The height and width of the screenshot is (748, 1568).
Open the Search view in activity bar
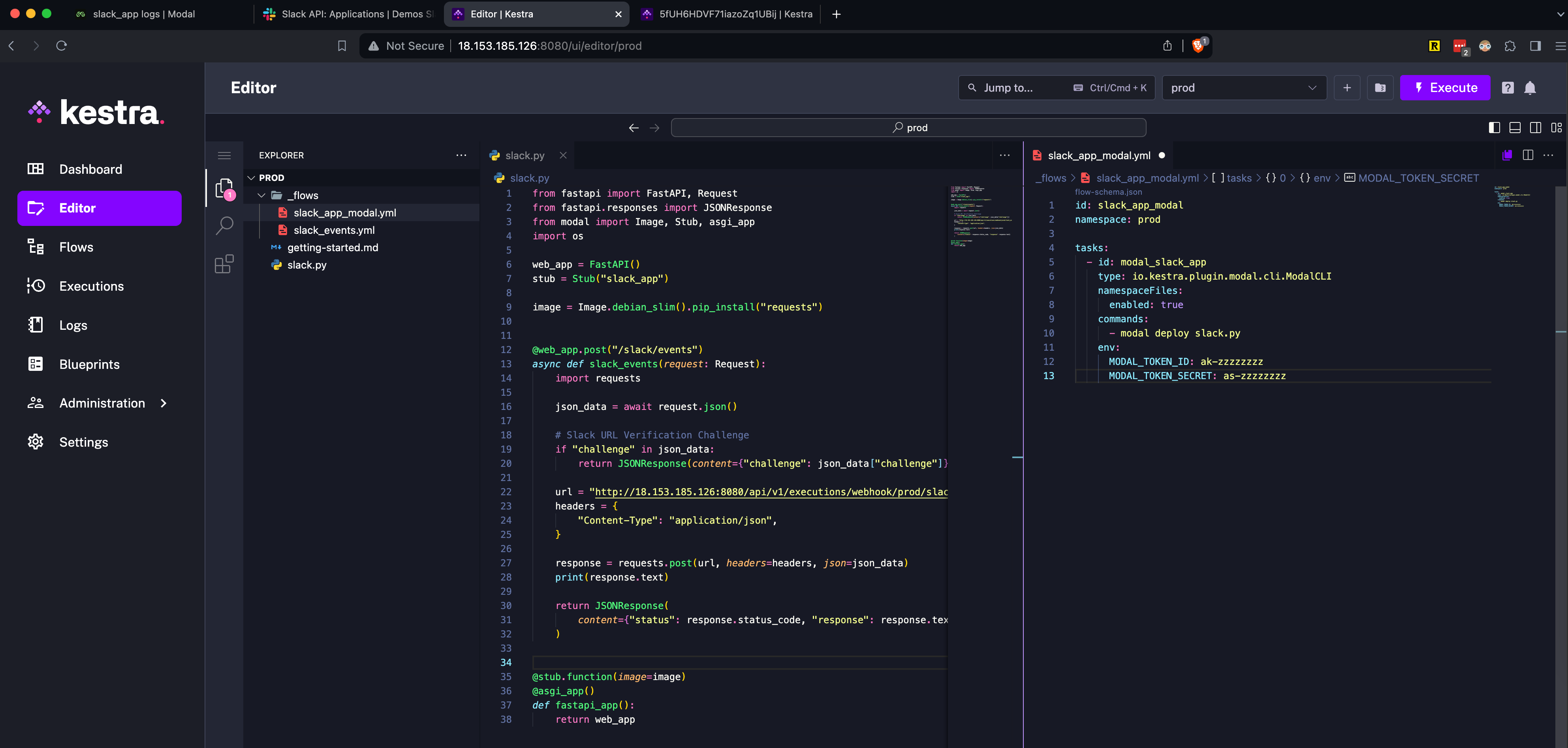click(x=224, y=226)
